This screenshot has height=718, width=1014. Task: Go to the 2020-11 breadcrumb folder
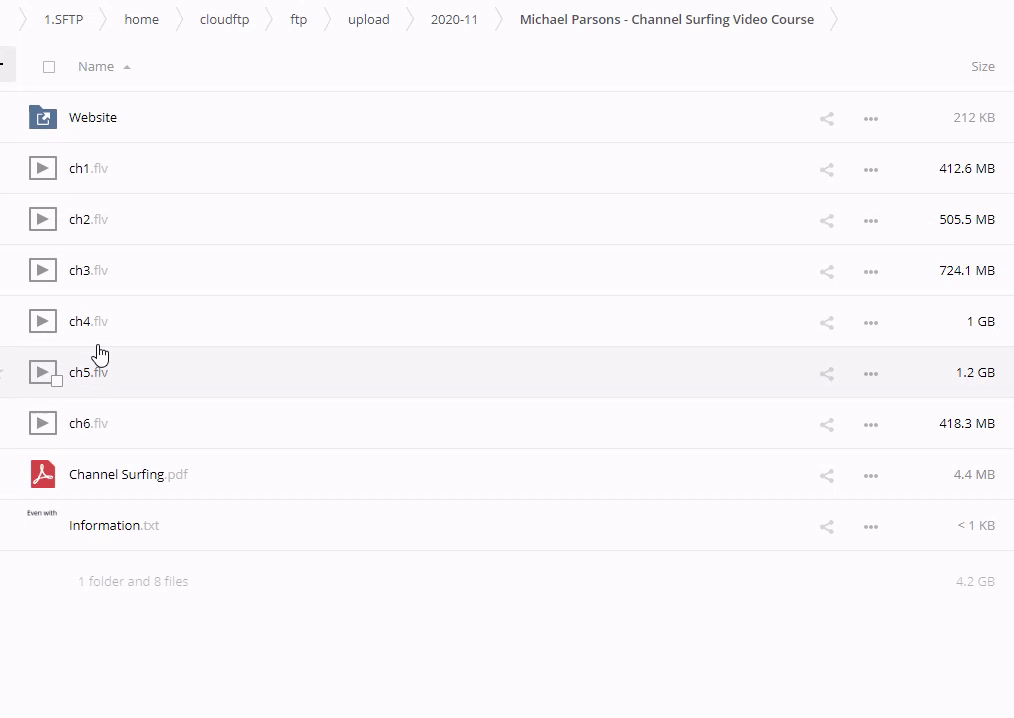point(454,19)
